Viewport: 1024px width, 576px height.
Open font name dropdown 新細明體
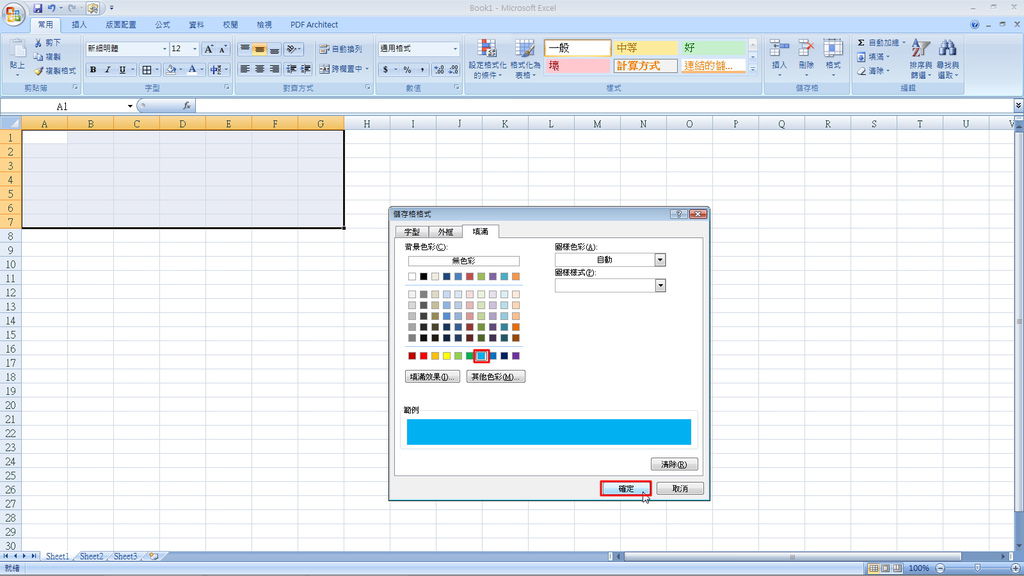pos(165,49)
